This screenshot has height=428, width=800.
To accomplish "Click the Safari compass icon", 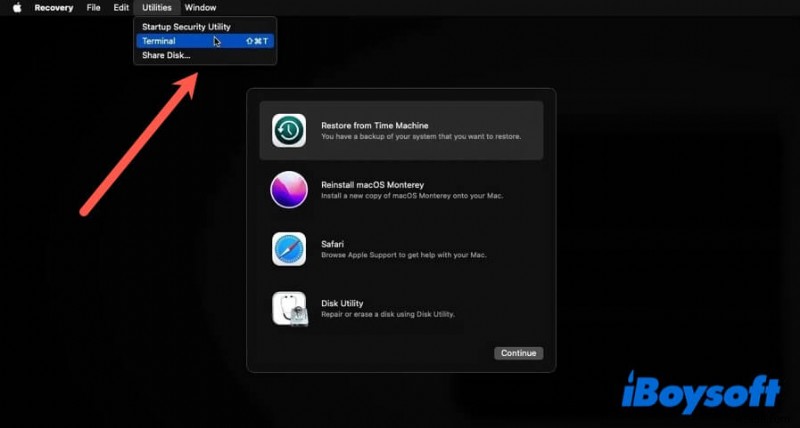I will (x=289, y=249).
